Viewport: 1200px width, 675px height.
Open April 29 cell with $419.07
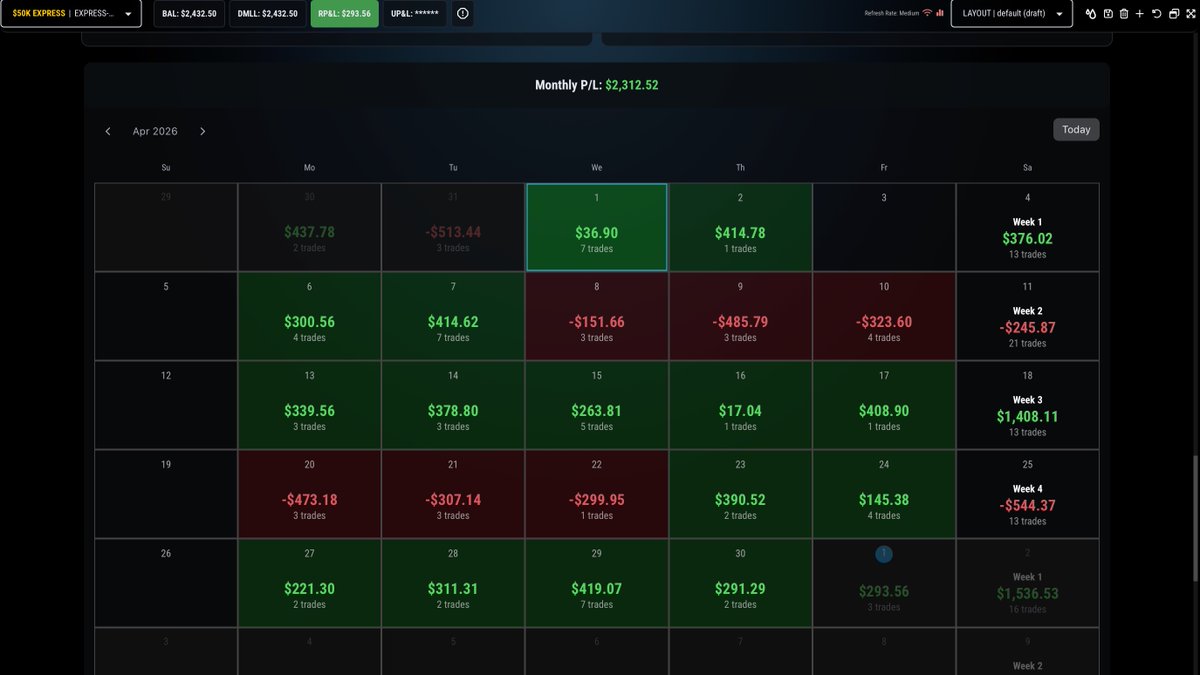pos(597,583)
